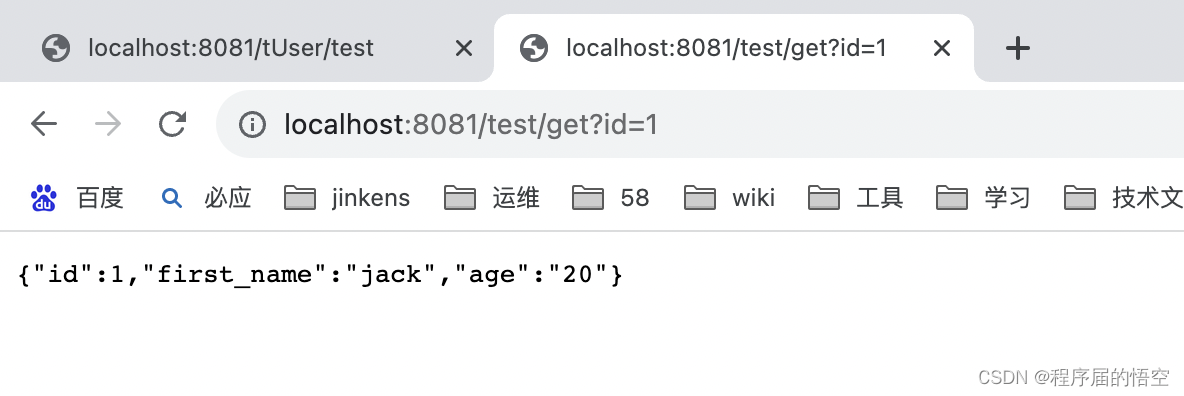Click the globe favicon on tUser/test tab
The height and width of the screenshot is (396, 1184).
tap(56, 48)
